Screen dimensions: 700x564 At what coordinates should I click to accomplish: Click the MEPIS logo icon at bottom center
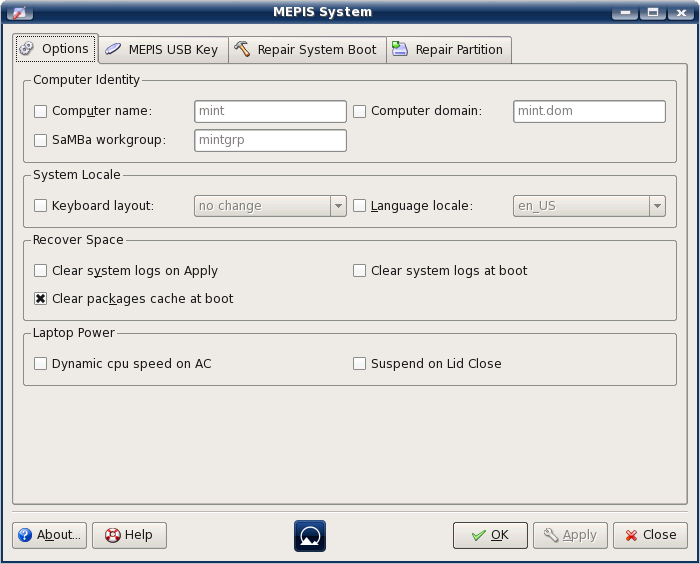[x=310, y=535]
